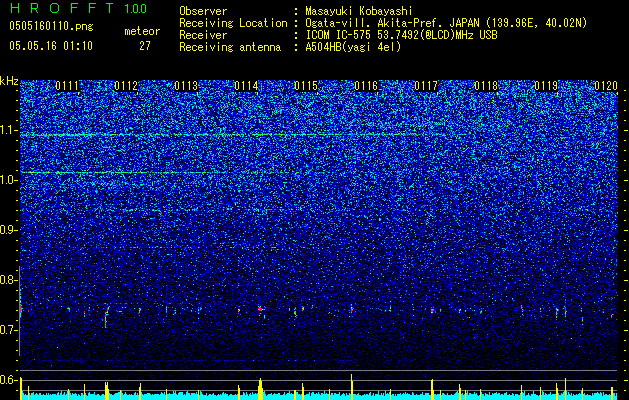Click the 1.0 frequency axis label
The image size is (629, 400).
coord(9,180)
